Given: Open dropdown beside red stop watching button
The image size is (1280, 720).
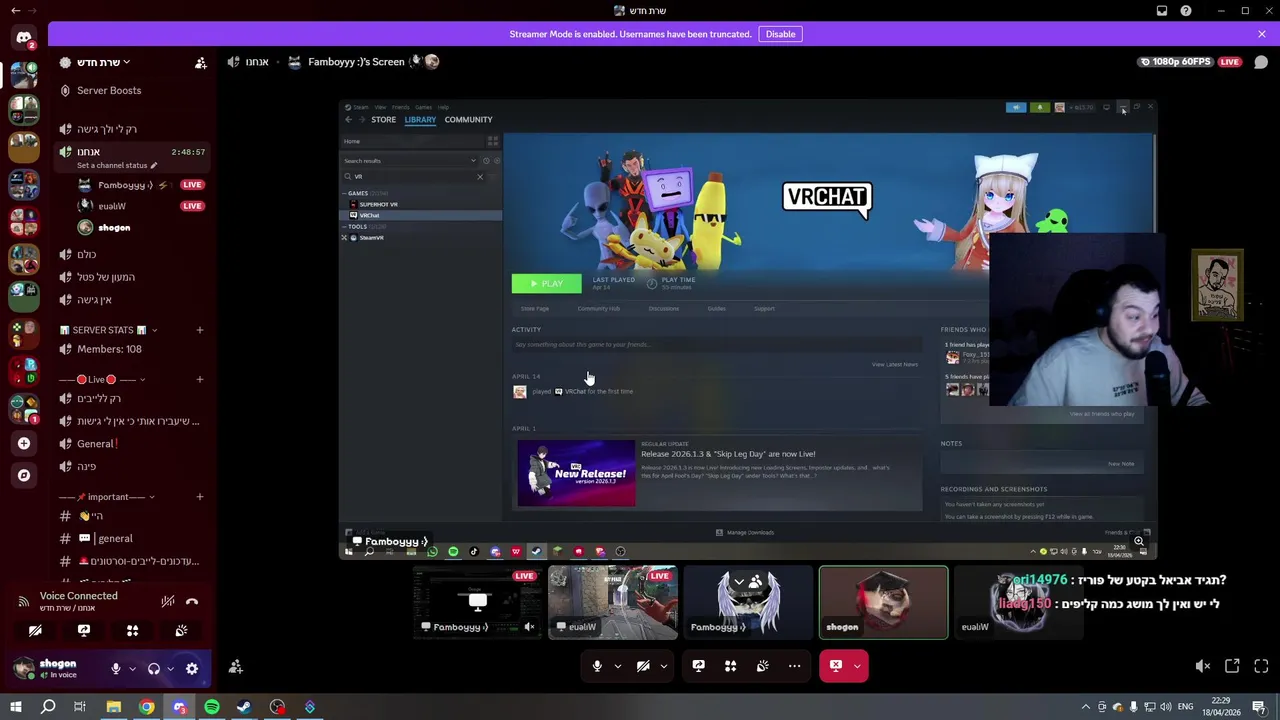Looking at the screenshot, I should click(x=857, y=666).
